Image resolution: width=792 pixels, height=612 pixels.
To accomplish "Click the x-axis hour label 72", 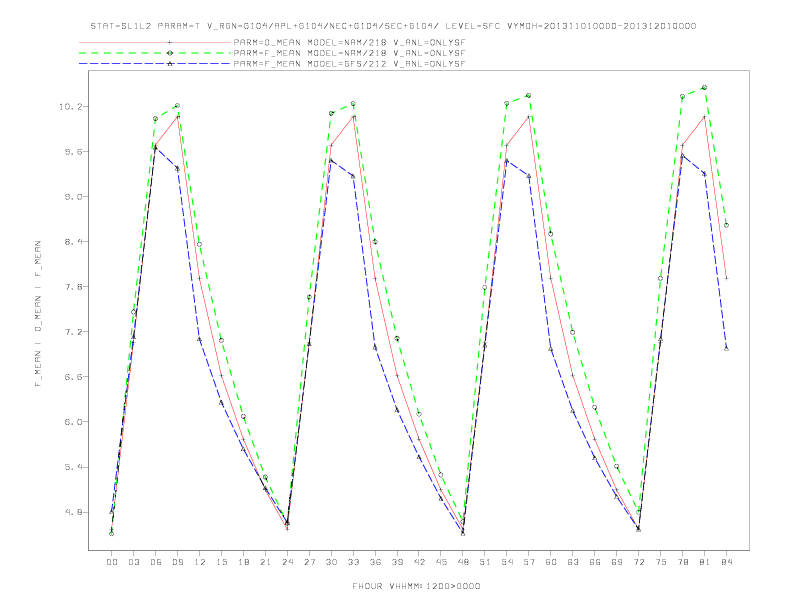I will [639, 562].
